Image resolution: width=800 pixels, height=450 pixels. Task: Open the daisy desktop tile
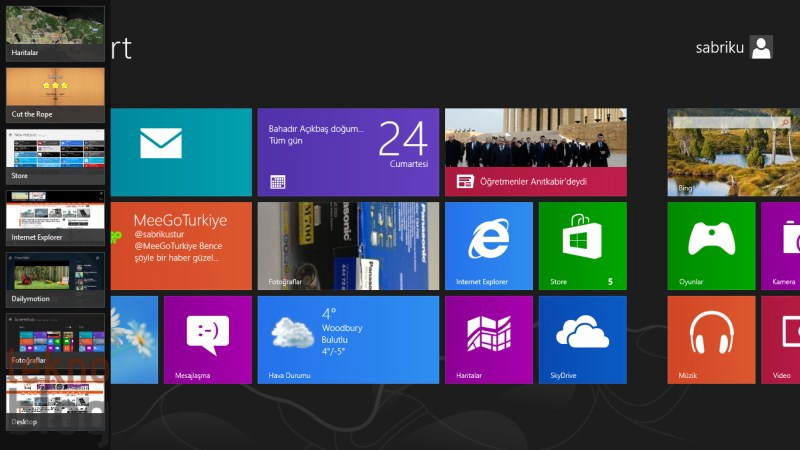134,340
